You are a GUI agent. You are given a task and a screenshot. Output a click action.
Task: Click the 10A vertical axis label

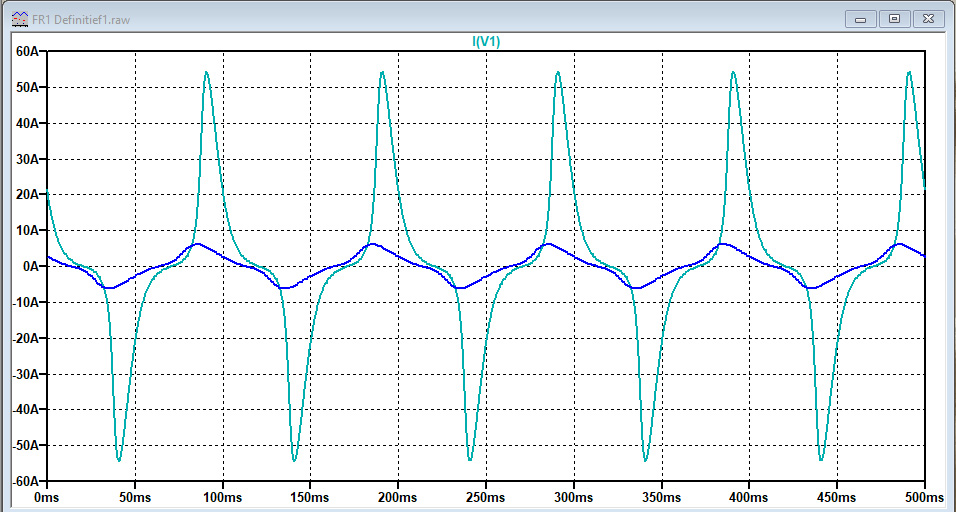(28, 231)
